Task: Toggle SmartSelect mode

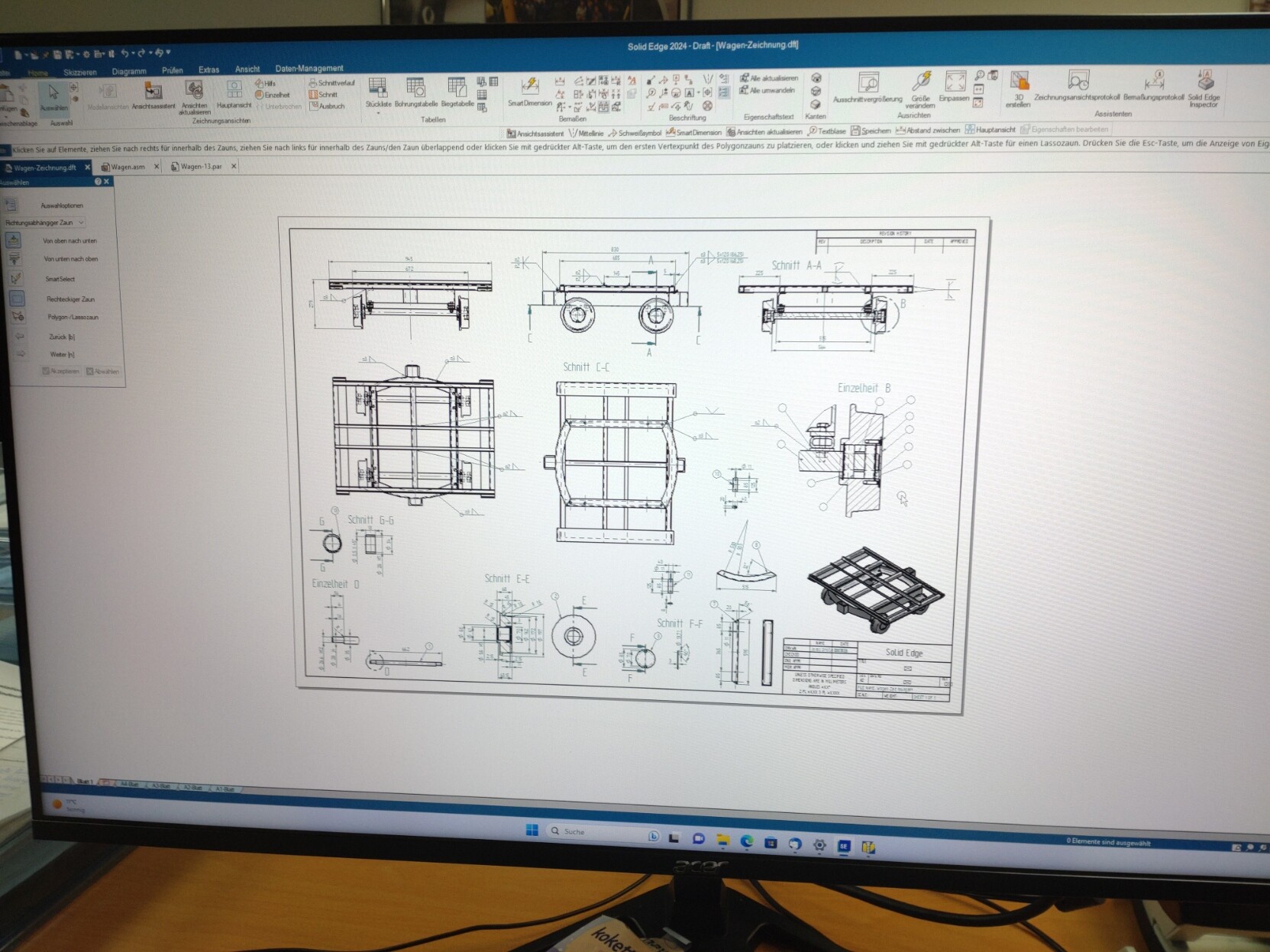Action: point(15,279)
